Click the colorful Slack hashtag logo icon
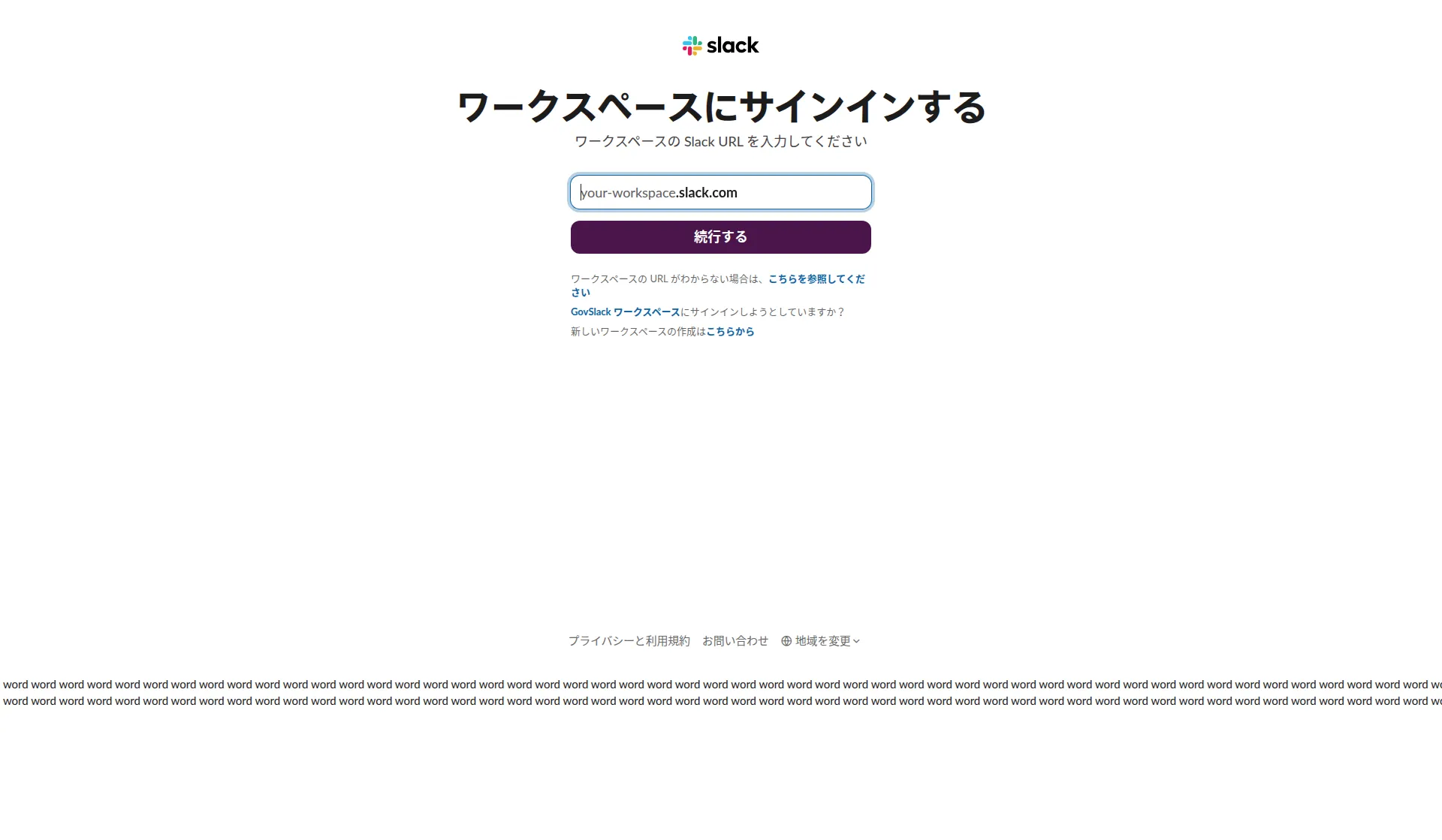The height and width of the screenshot is (840, 1442). click(x=692, y=46)
